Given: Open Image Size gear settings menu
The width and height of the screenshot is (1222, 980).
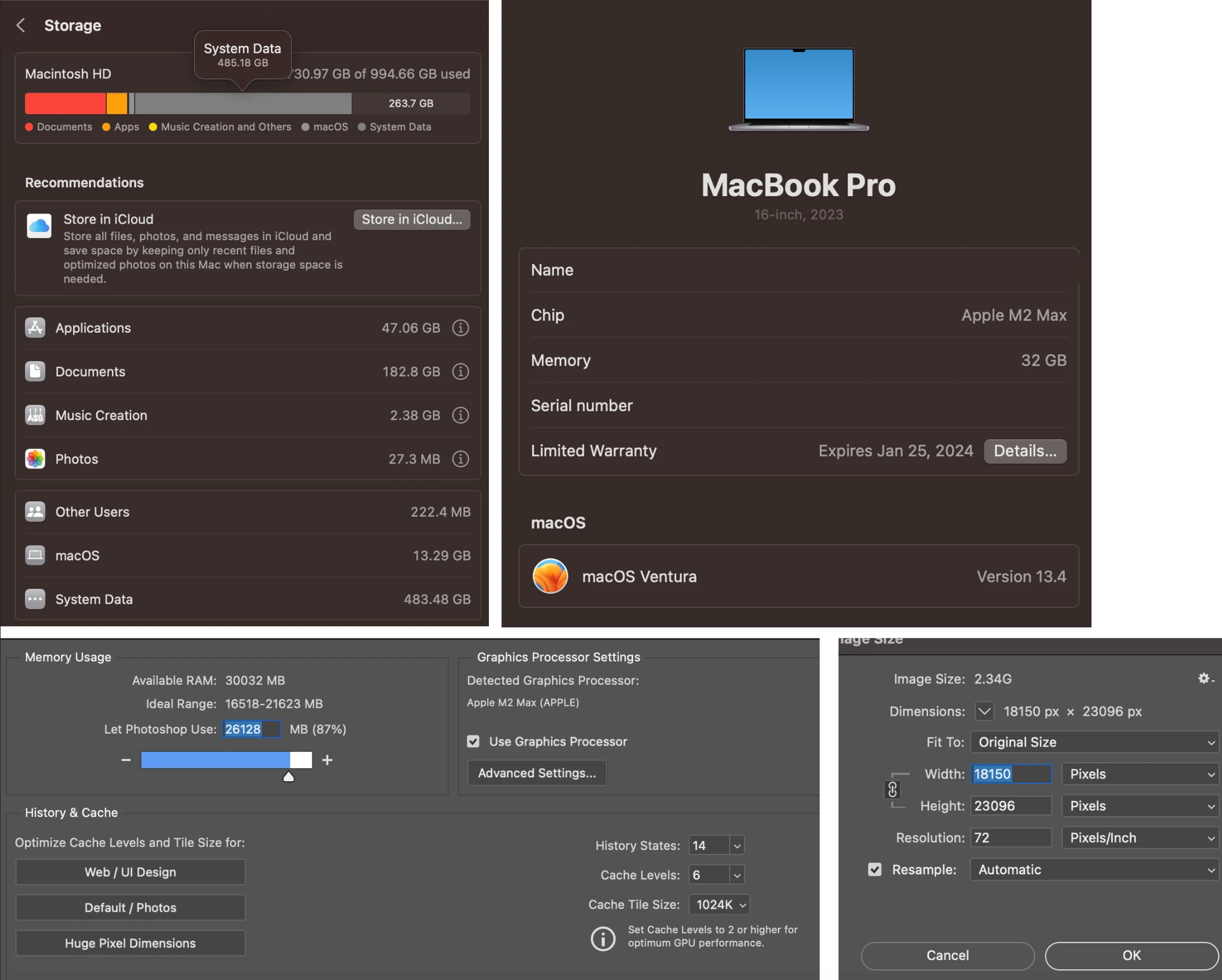Looking at the screenshot, I should click(x=1204, y=679).
